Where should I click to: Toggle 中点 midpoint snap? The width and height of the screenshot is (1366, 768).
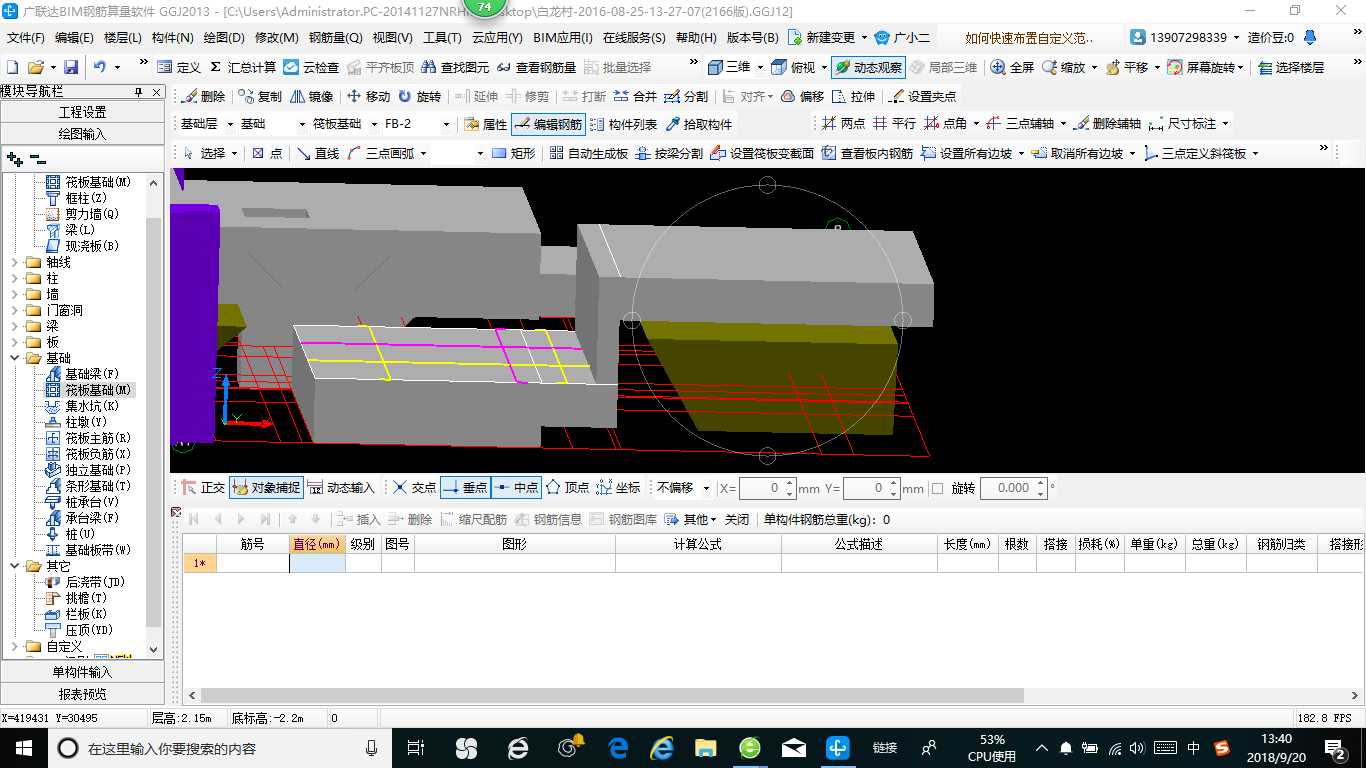coord(516,488)
